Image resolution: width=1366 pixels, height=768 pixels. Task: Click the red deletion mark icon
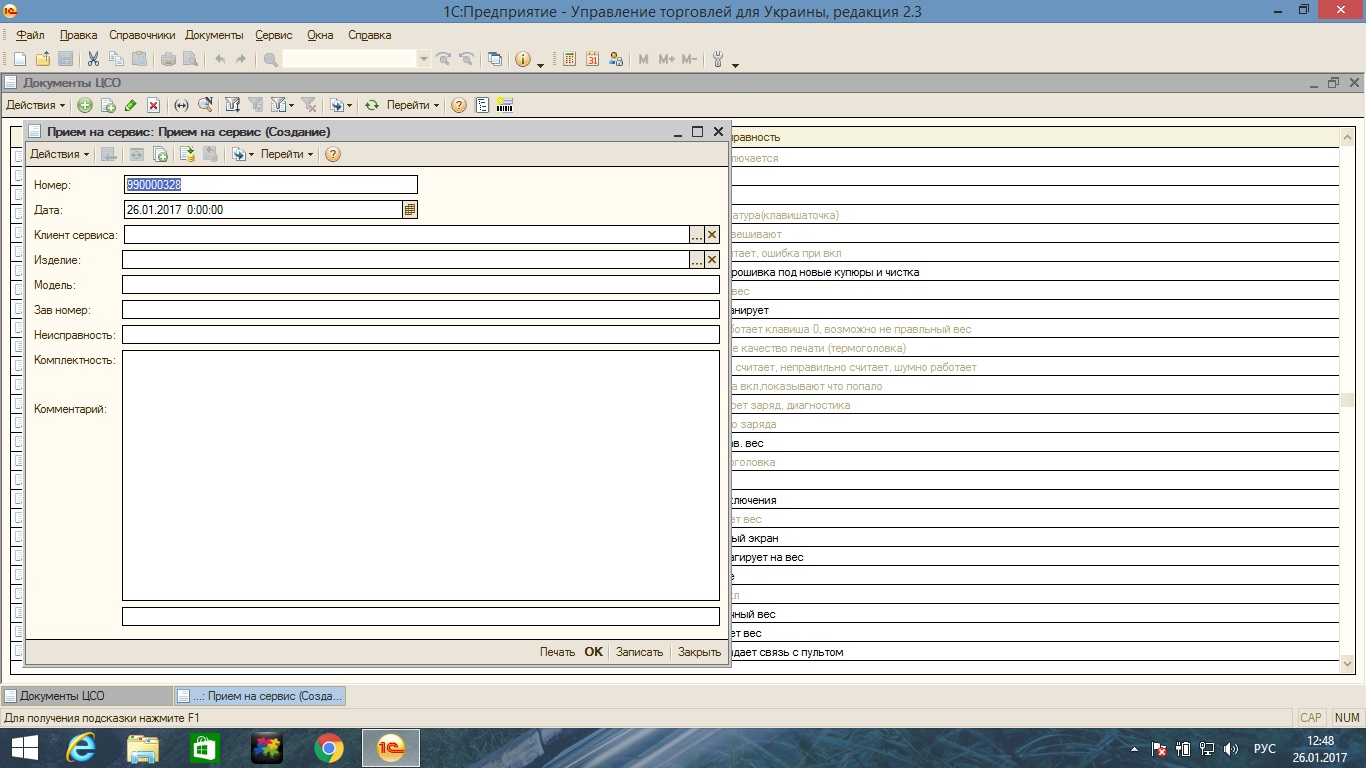(x=154, y=105)
